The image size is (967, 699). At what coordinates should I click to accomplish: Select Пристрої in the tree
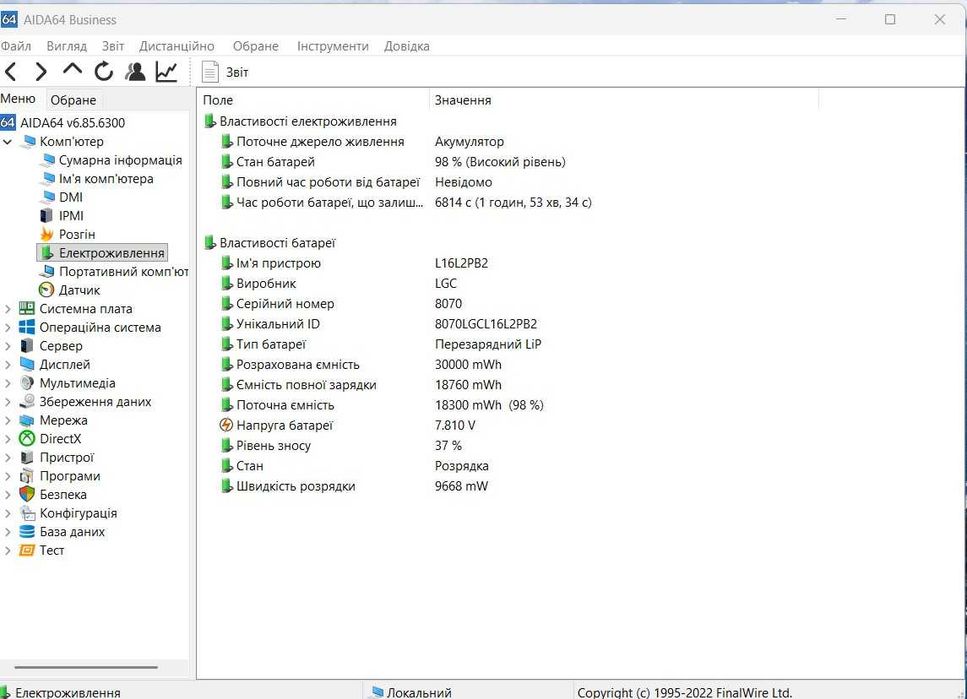pyautogui.click(x=67, y=457)
